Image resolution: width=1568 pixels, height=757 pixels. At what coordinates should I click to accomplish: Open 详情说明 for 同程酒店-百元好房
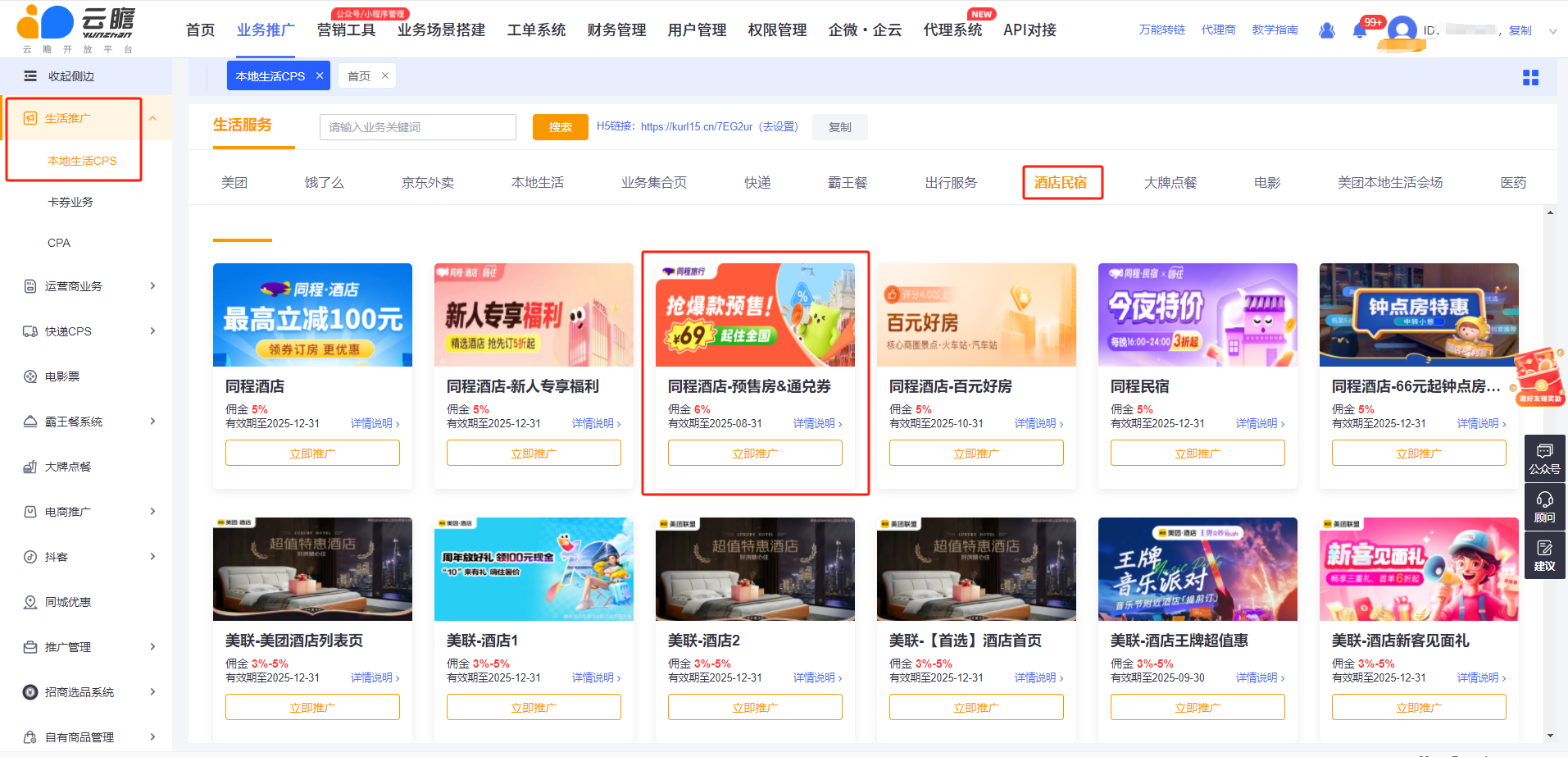tap(1039, 423)
